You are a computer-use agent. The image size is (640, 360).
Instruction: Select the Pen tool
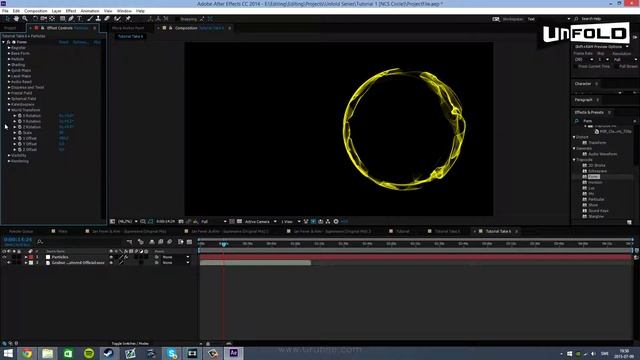click(x=71, y=19)
